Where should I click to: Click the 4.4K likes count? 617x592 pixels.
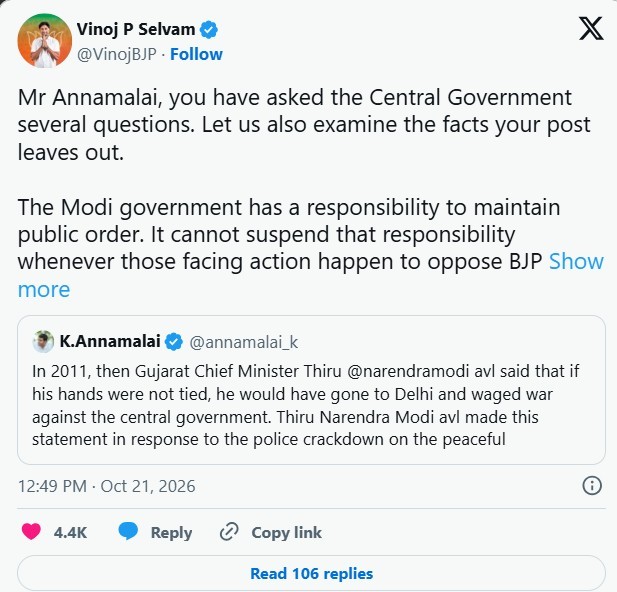pos(70,533)
